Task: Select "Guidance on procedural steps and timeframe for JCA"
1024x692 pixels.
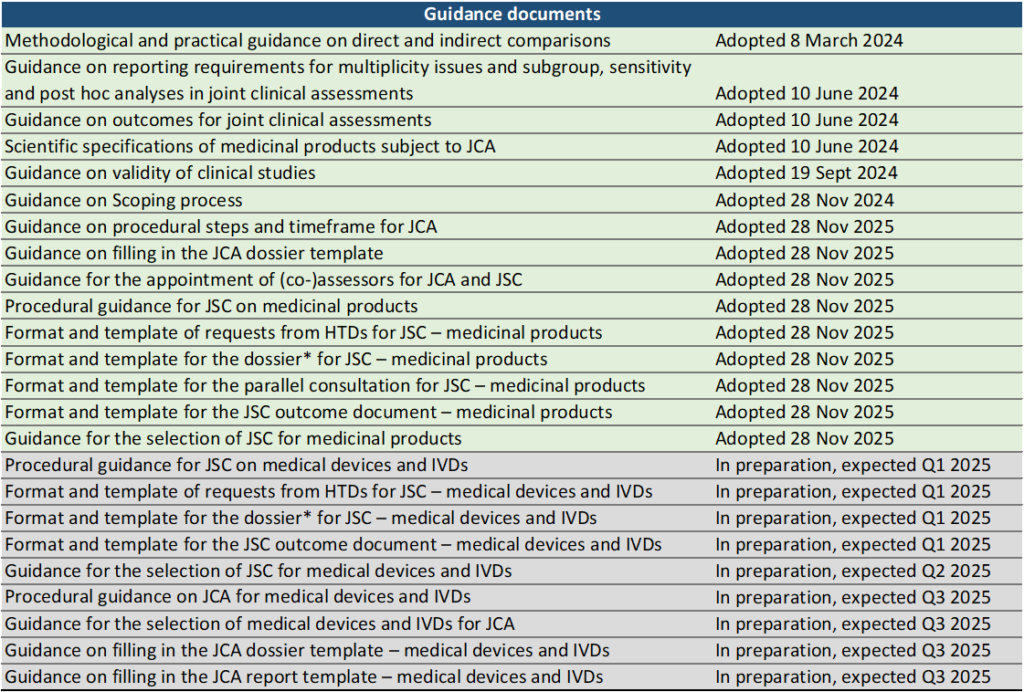Action: [220, 226]
